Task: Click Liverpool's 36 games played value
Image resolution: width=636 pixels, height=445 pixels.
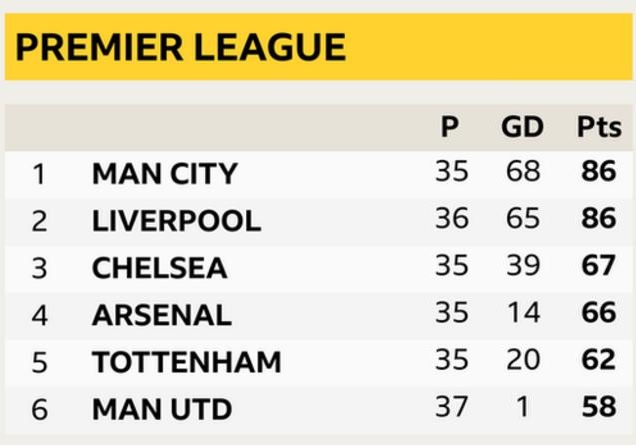Action: pyautogui.click(x=451, y=219)
